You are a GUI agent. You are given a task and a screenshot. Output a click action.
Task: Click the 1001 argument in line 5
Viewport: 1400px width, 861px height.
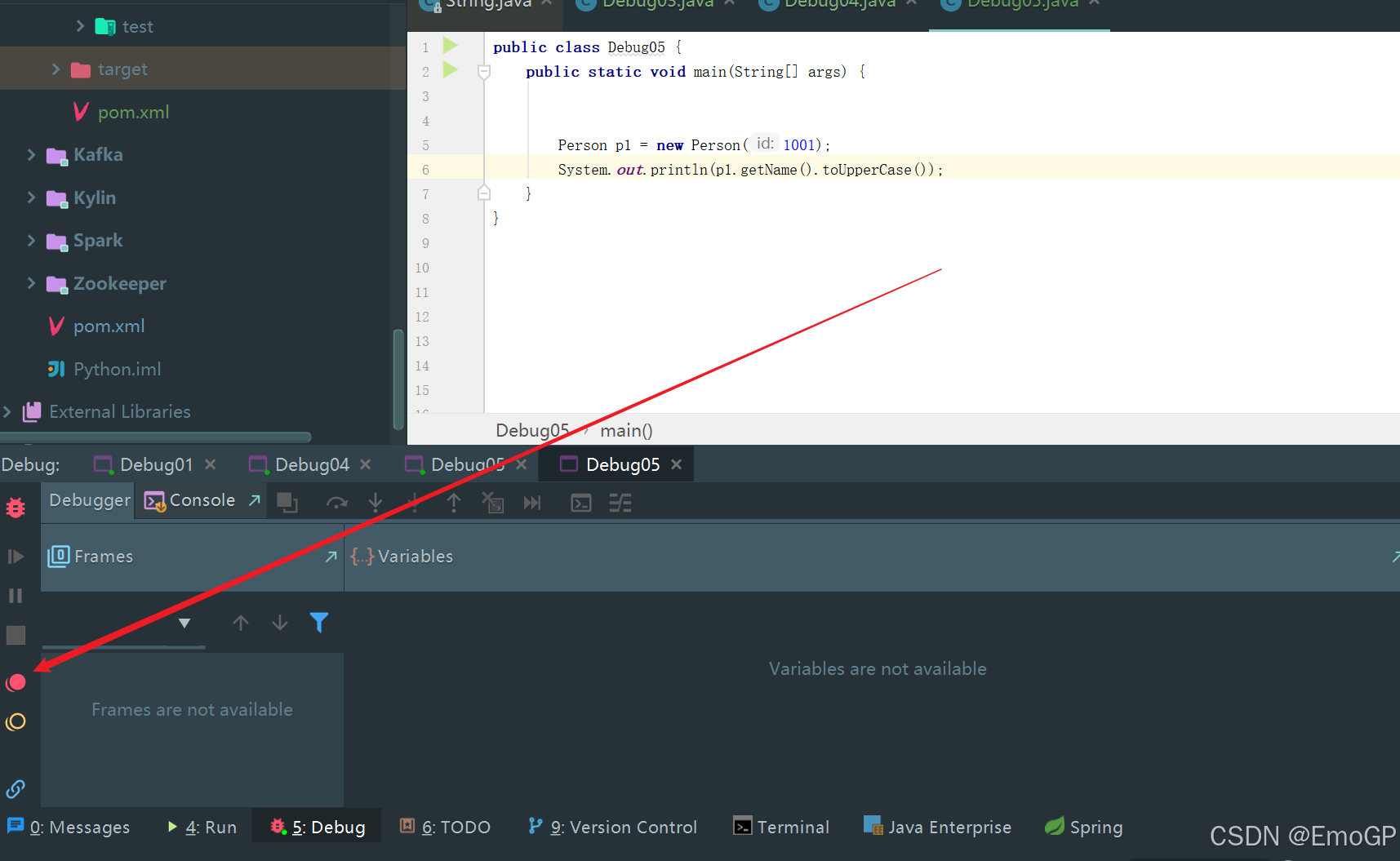point(799,145)
